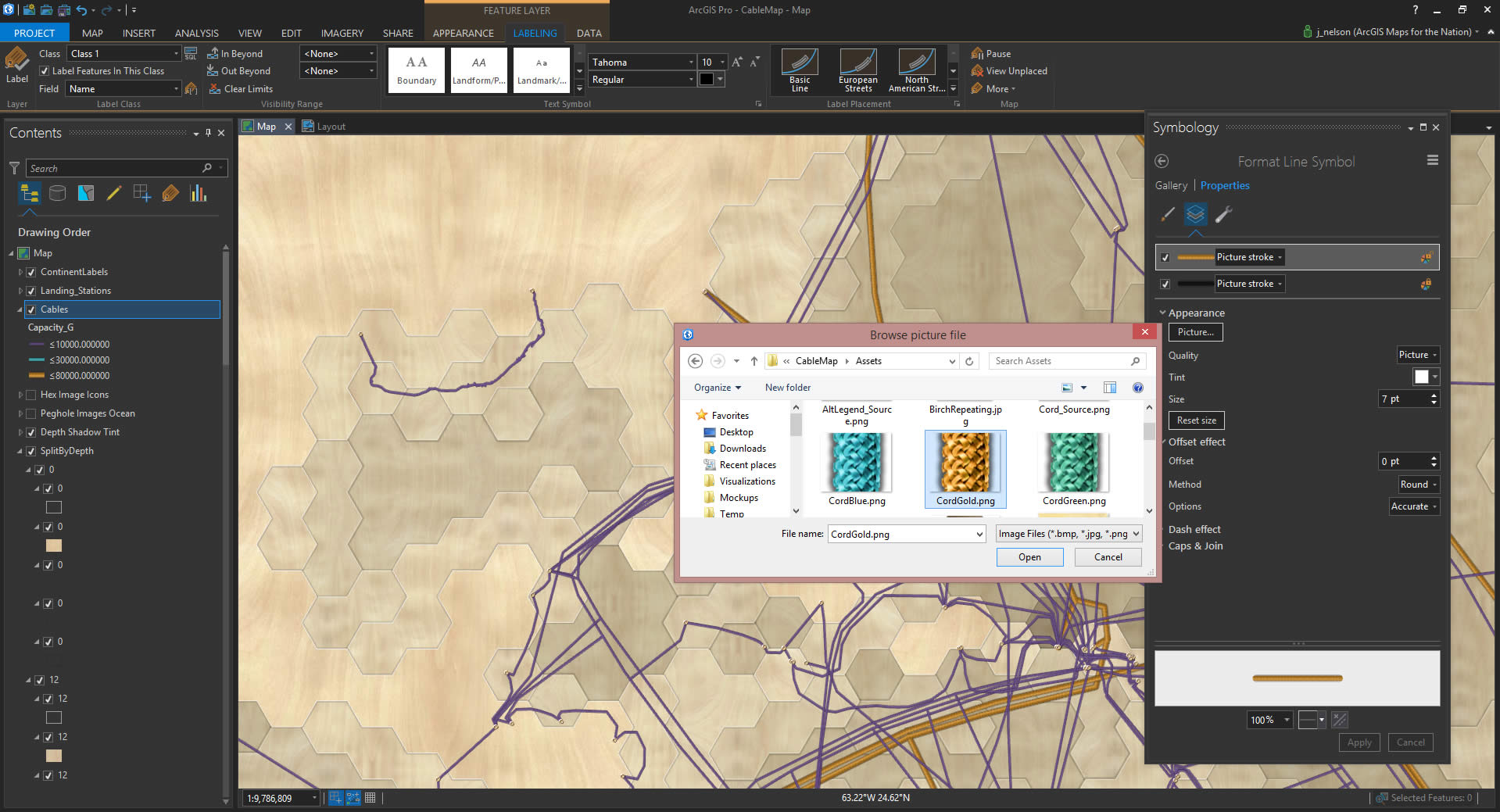The width and height of the screenshot is (1500, 812).
Task: Open the APPEARANCE ribbon tab
Action: [x=463, y=33]
